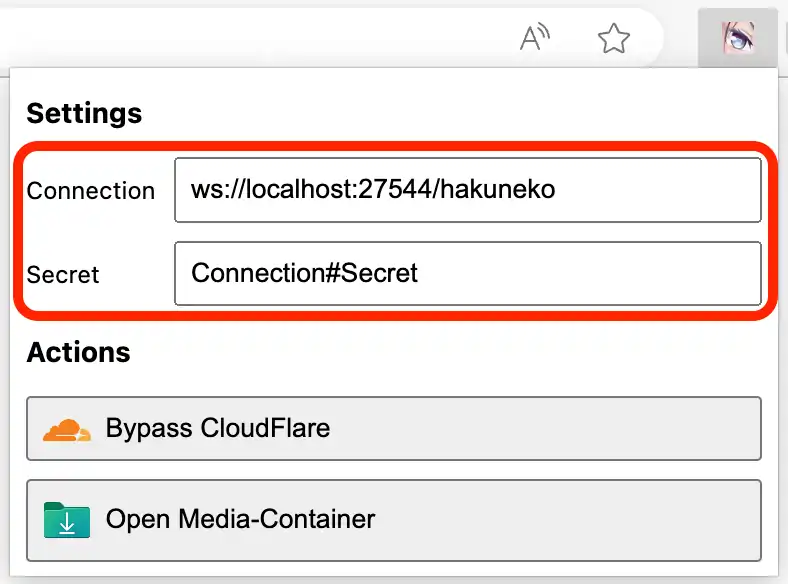Image resolution: width=788 pixels, height=584 pixels.
Task: Click the orange CloudFlare cloud icon
Action: tap(67, 430)
